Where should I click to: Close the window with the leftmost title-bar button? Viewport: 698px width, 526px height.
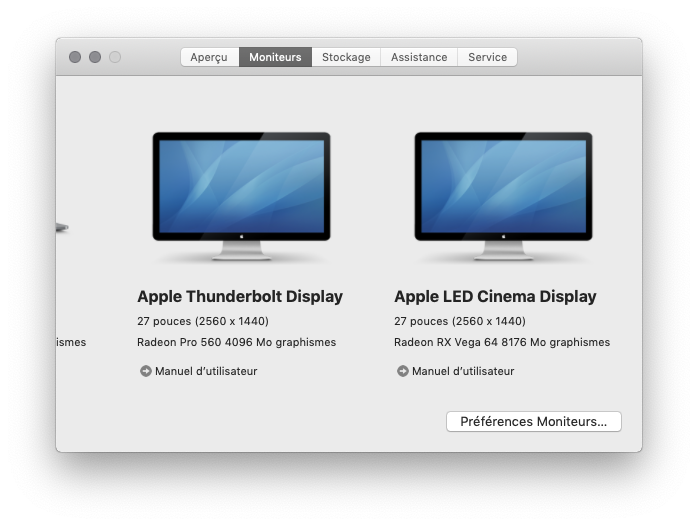click(75, 57)
